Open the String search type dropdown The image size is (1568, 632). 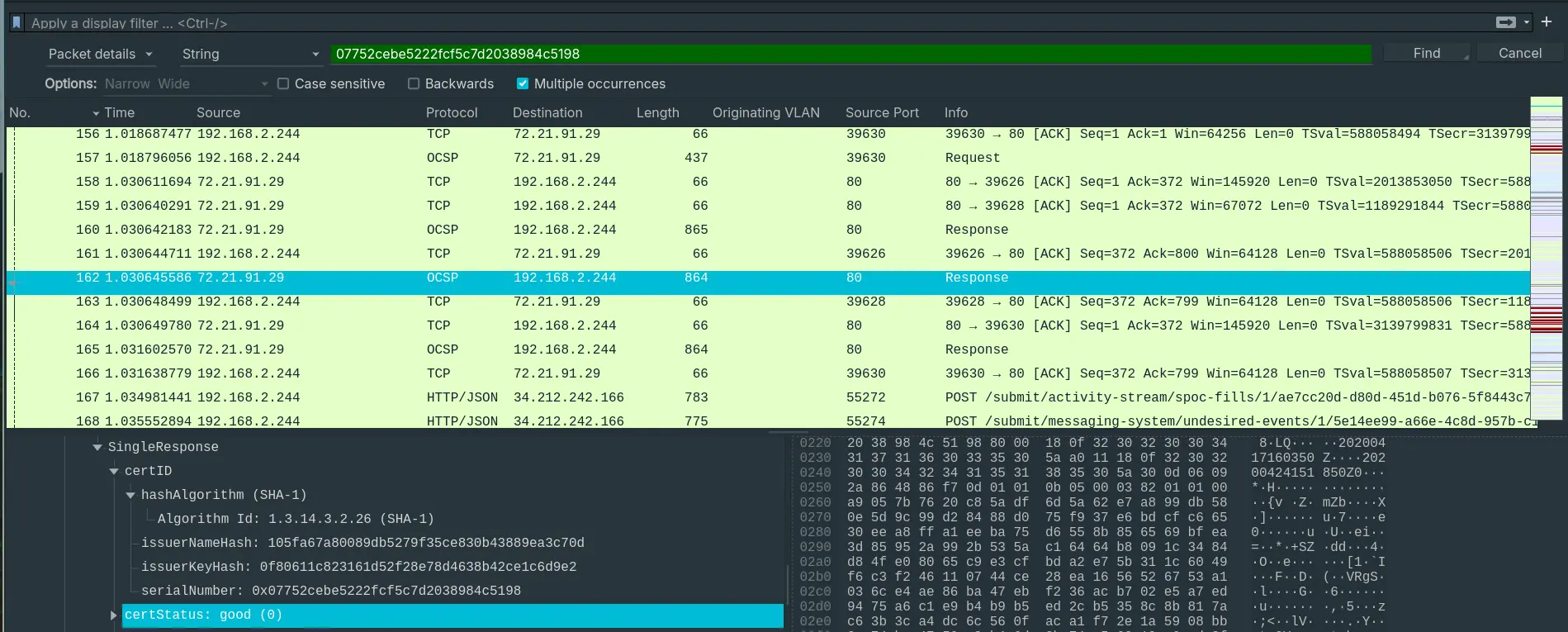pyautogui.click(x=249, y=55)
